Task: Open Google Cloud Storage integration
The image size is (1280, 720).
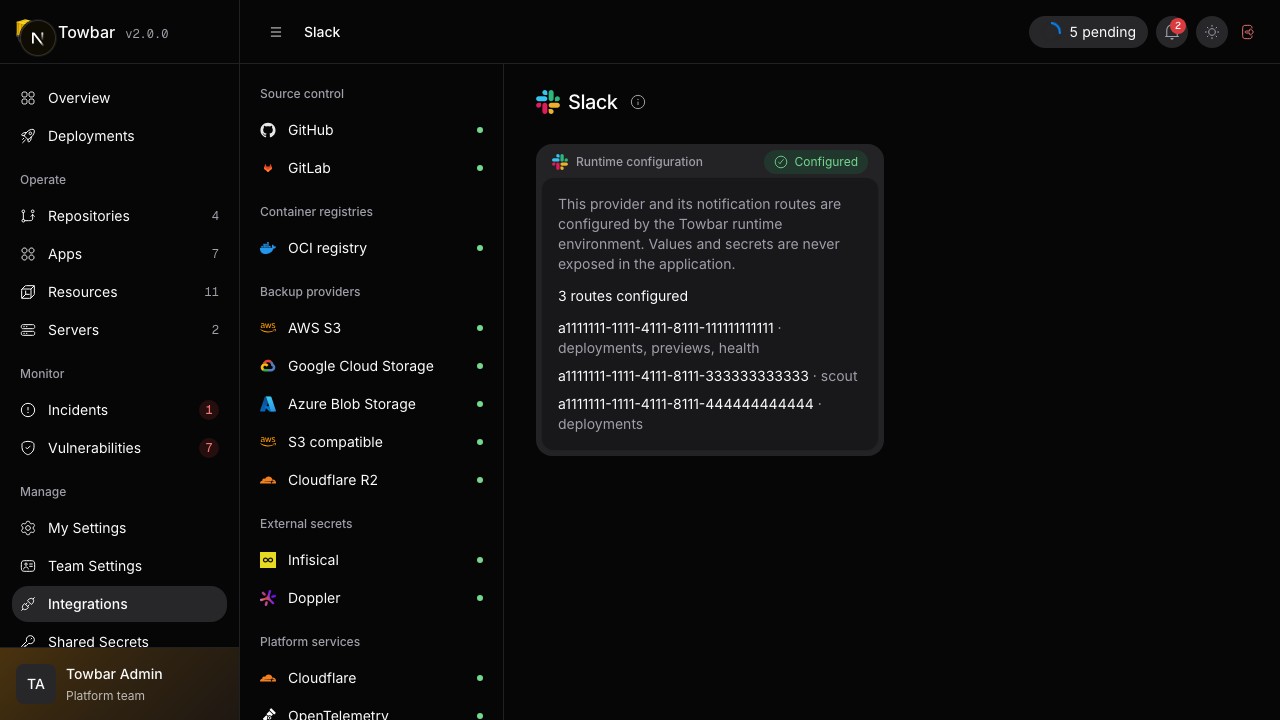Action: point(371,366)
